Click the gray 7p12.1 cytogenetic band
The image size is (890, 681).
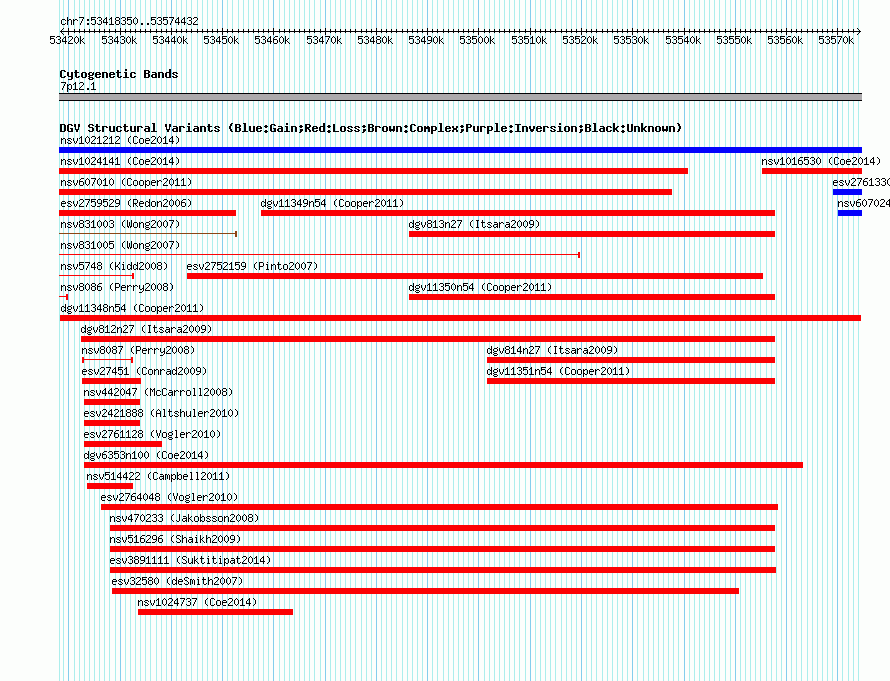460,97
